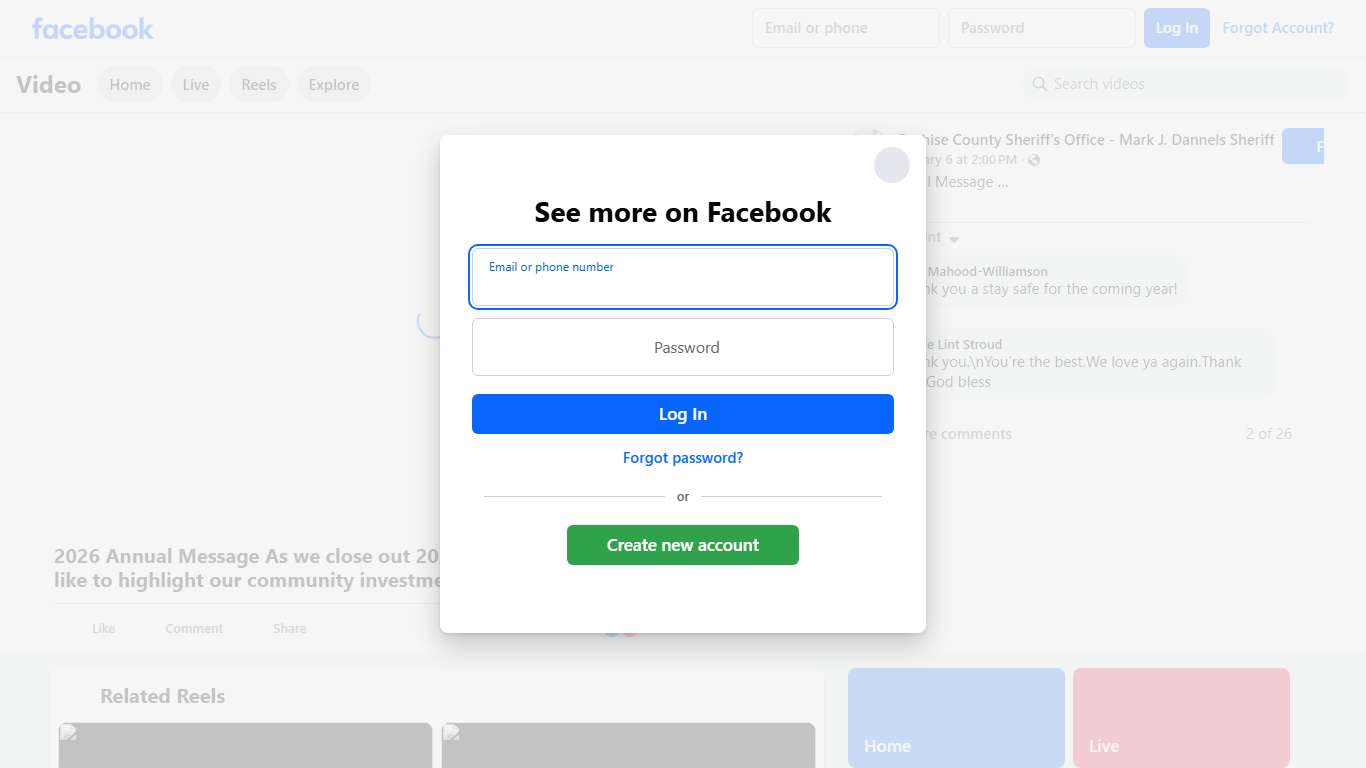Expand the comment sort dropdown arrow

pyautogui.click(x=954, y=239)
